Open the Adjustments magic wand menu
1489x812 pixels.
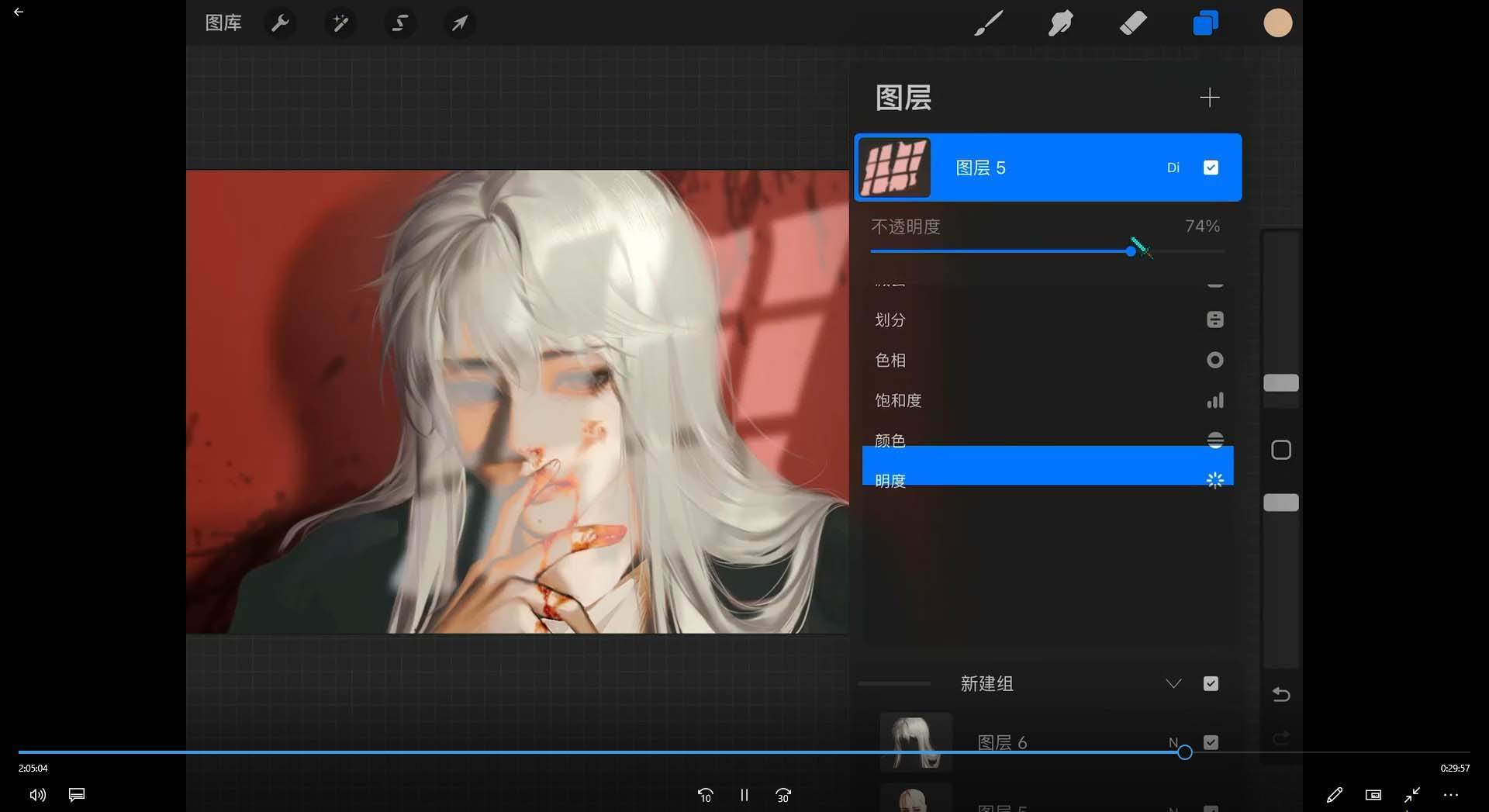[x=340, y=22]
